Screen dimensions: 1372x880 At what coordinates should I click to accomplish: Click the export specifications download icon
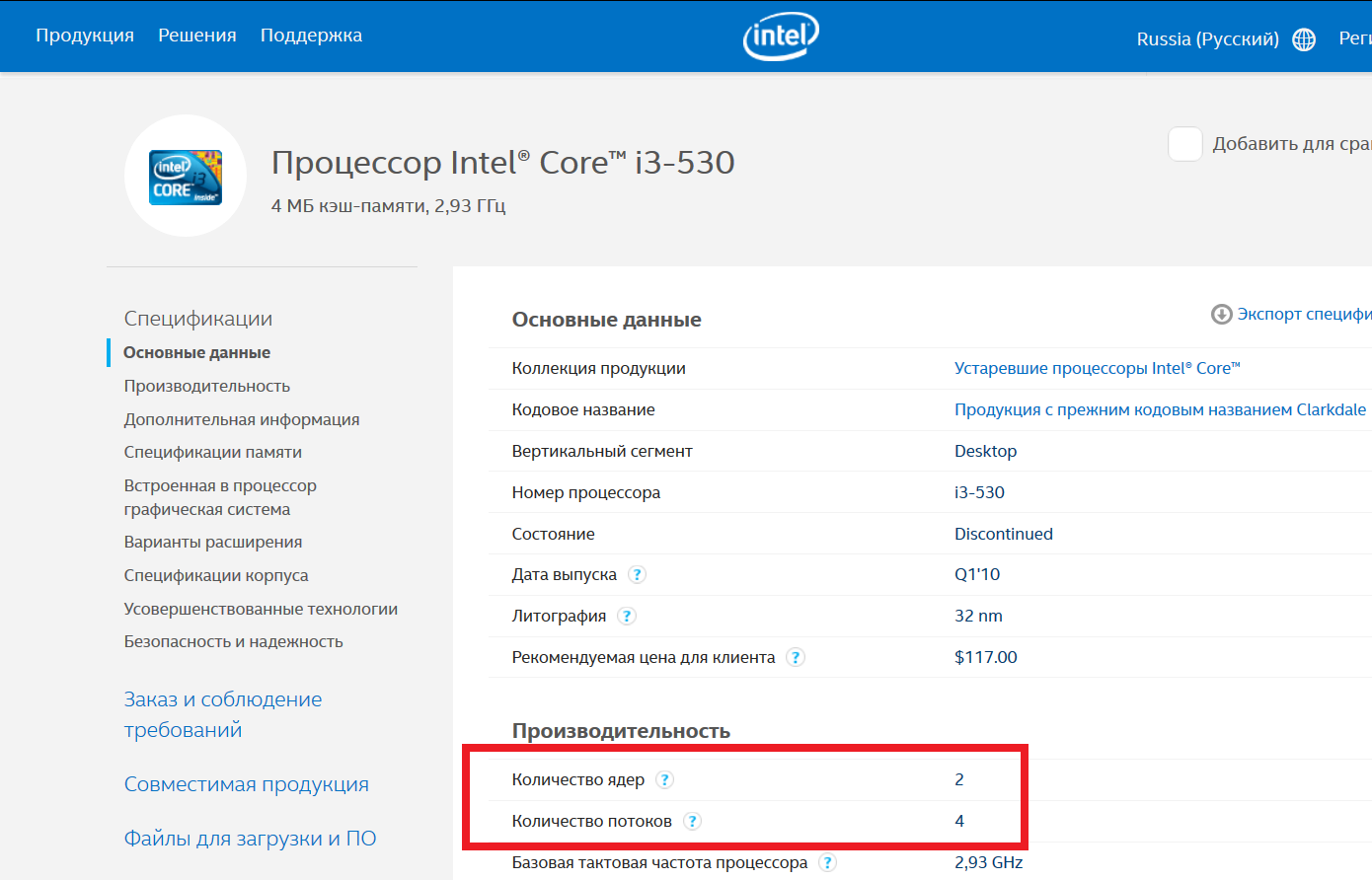pos(1221,315)
